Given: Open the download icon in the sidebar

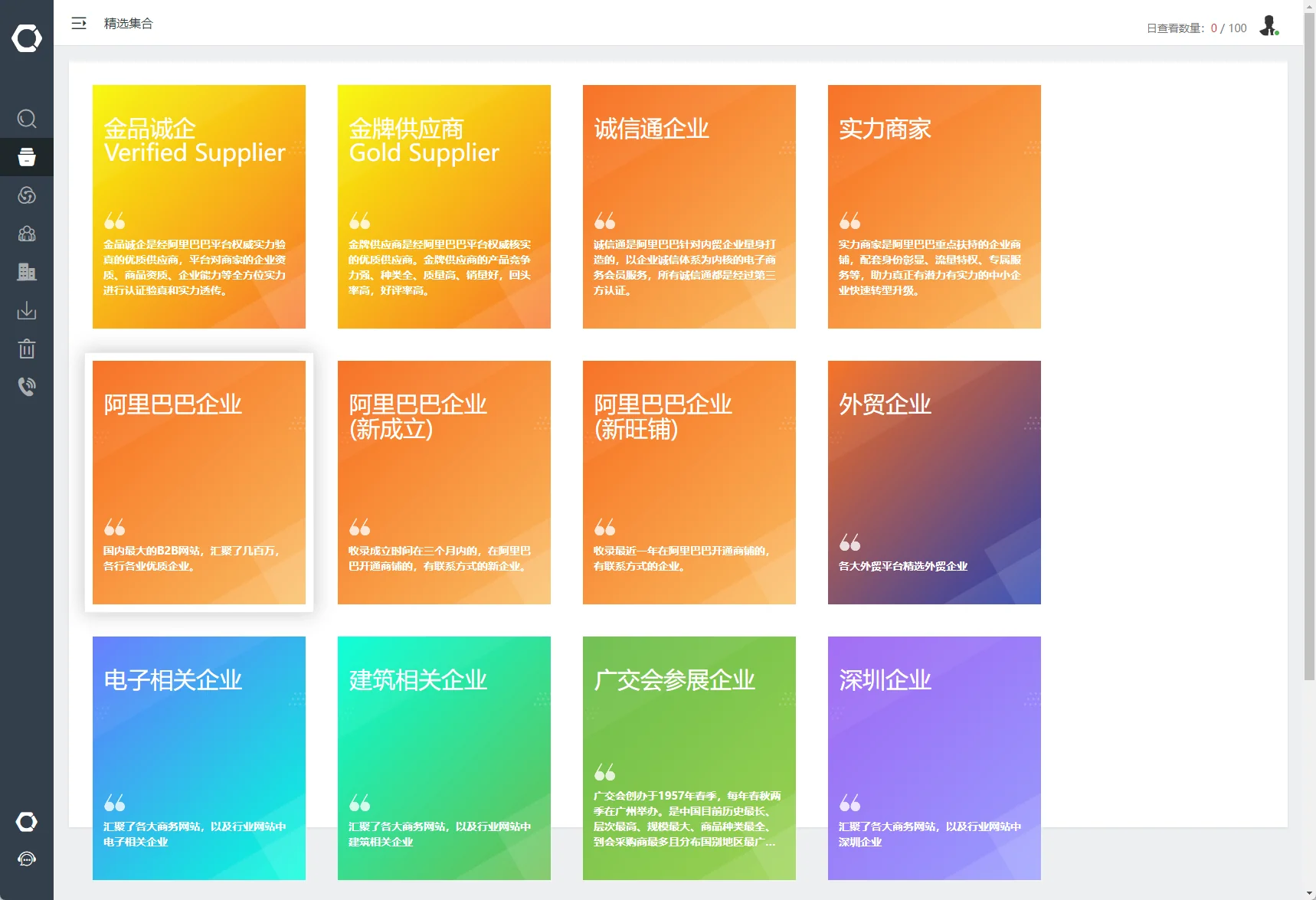Looking at the screenshot, I should pyautogui.click(x=27, y=310).
